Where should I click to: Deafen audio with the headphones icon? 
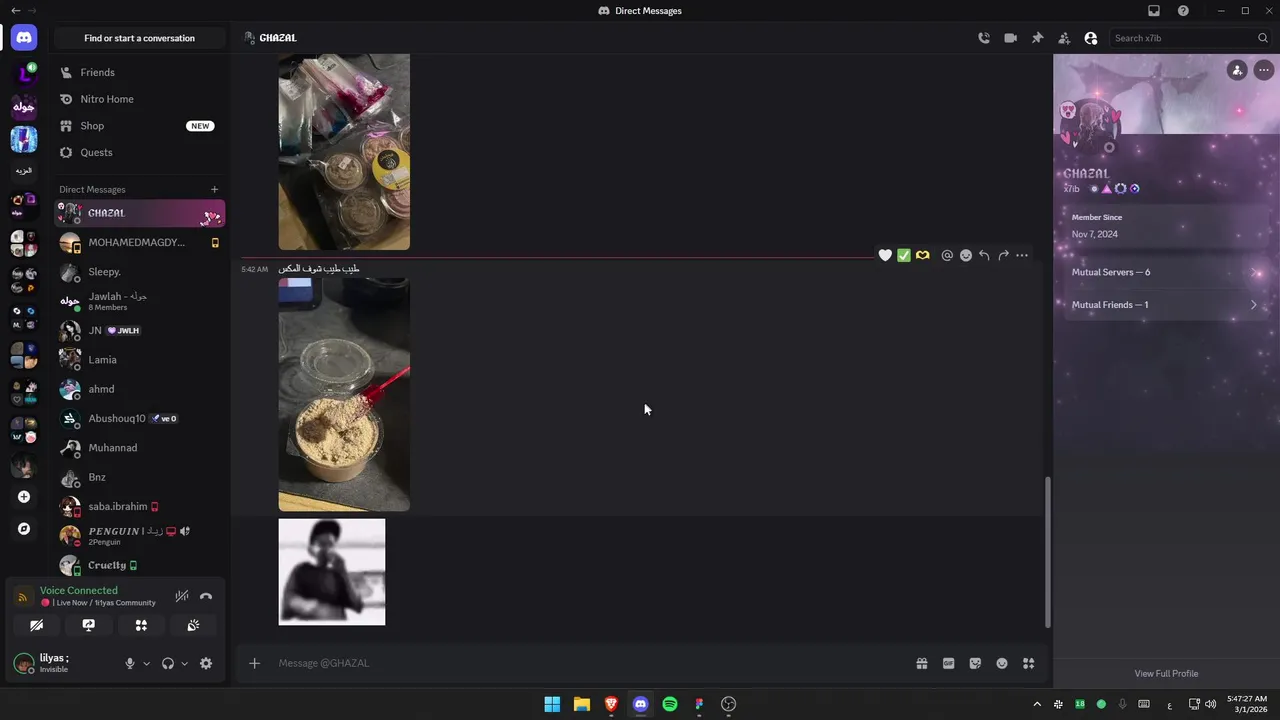pyautogui.click(x=168, y=663)
